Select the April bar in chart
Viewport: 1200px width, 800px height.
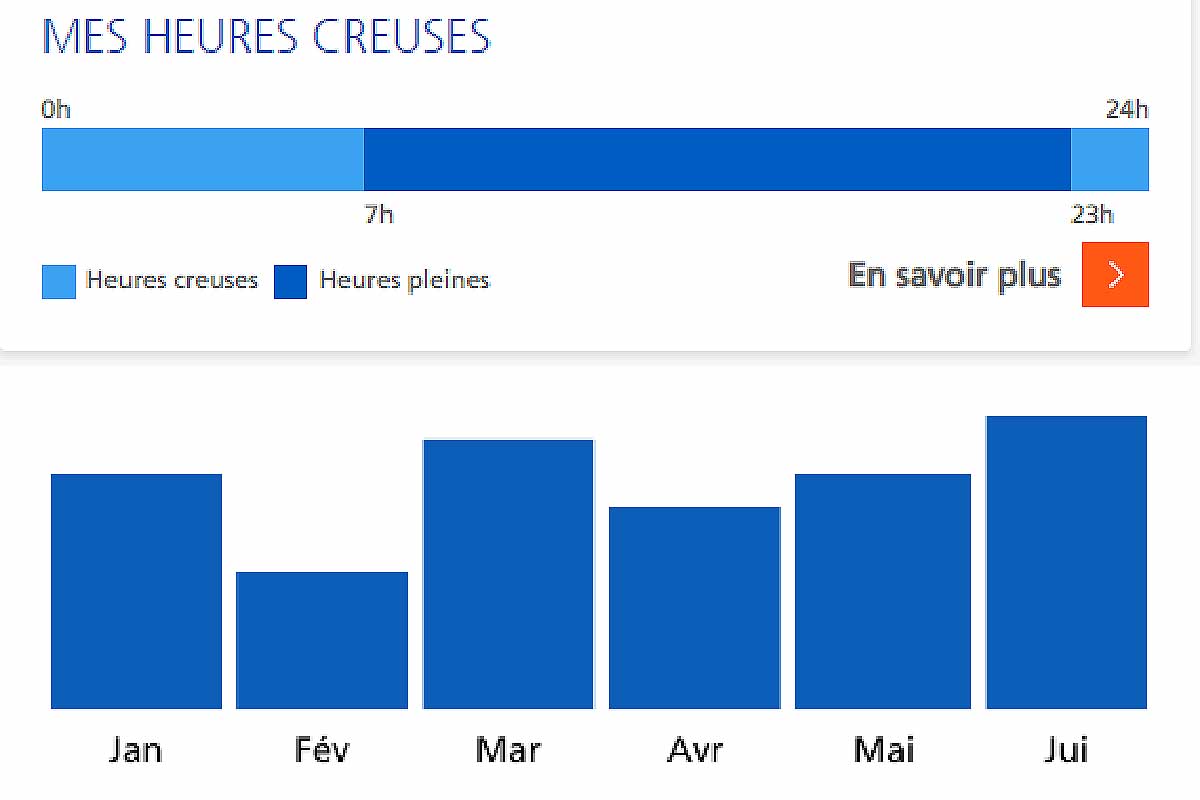[694, 608]
